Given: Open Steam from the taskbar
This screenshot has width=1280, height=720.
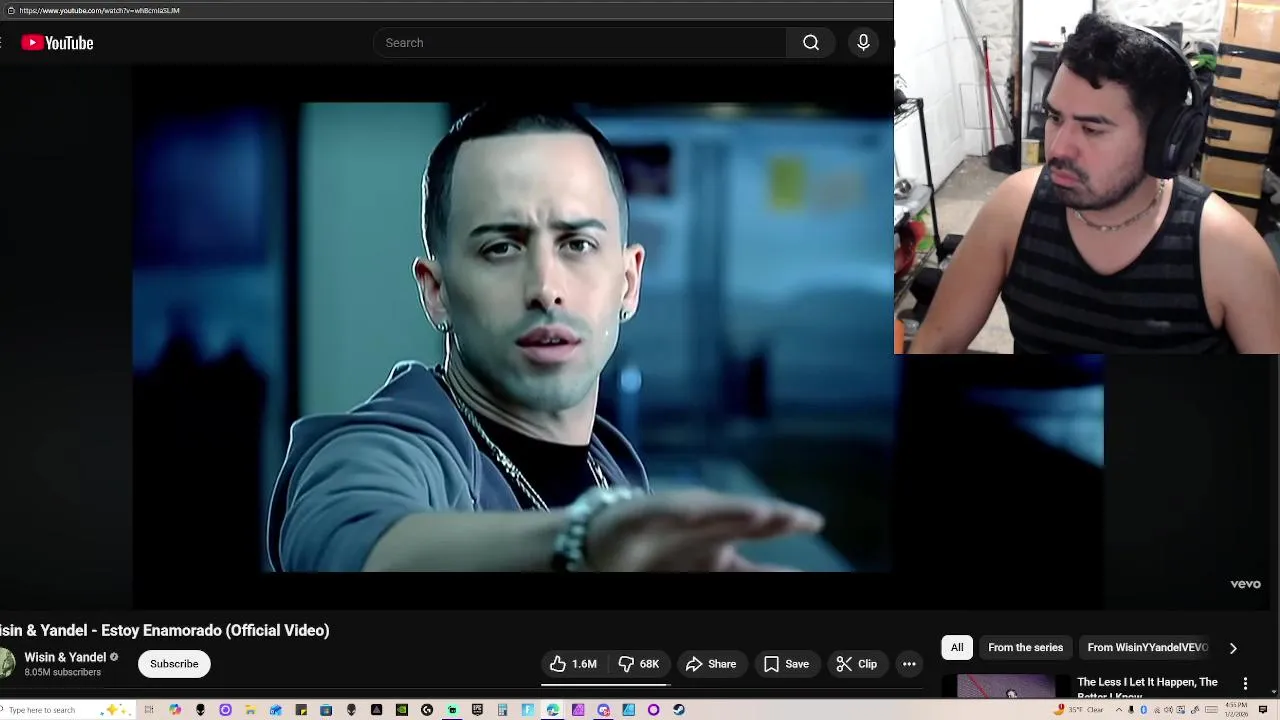Looking at the screenshot, I should 679,710.
